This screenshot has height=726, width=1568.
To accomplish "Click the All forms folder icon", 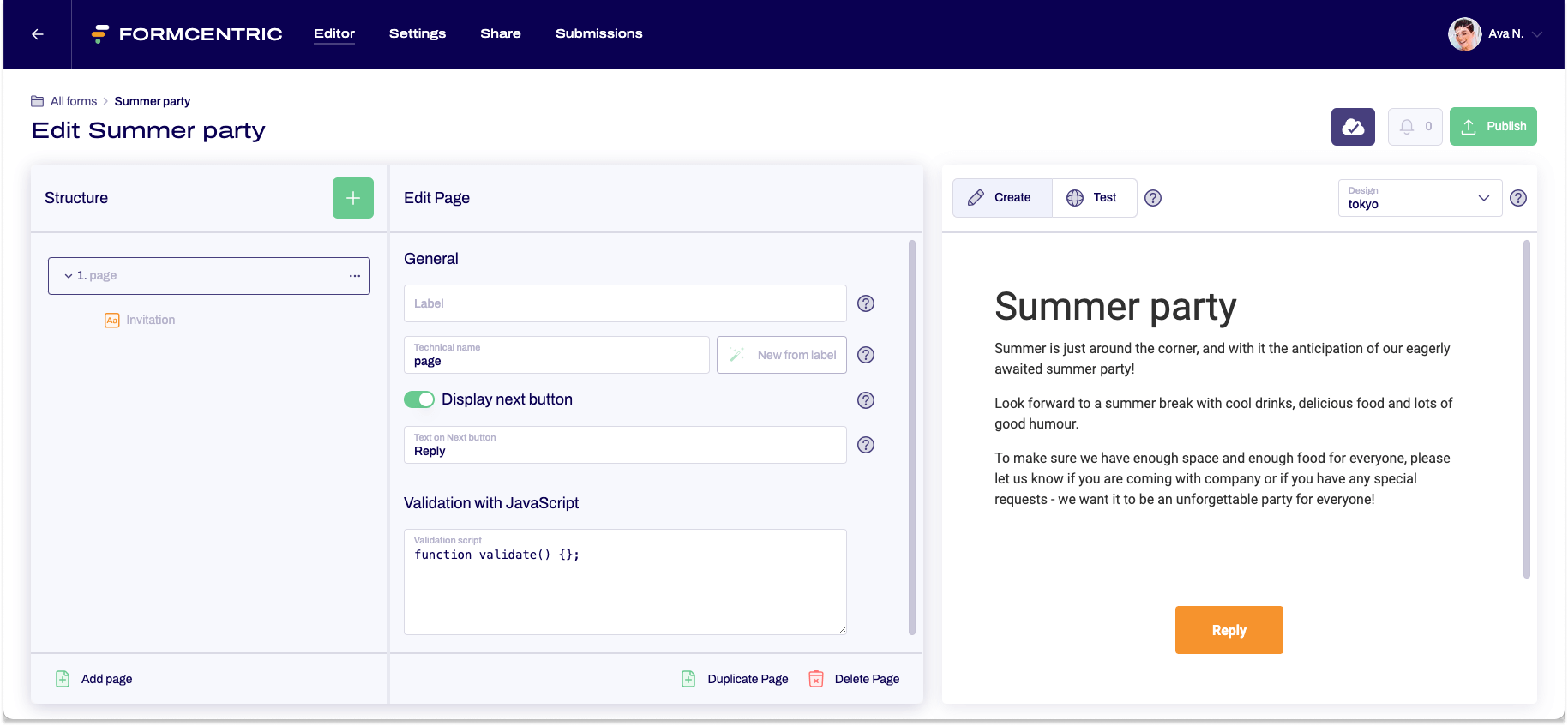I will (x=38, y=101).
